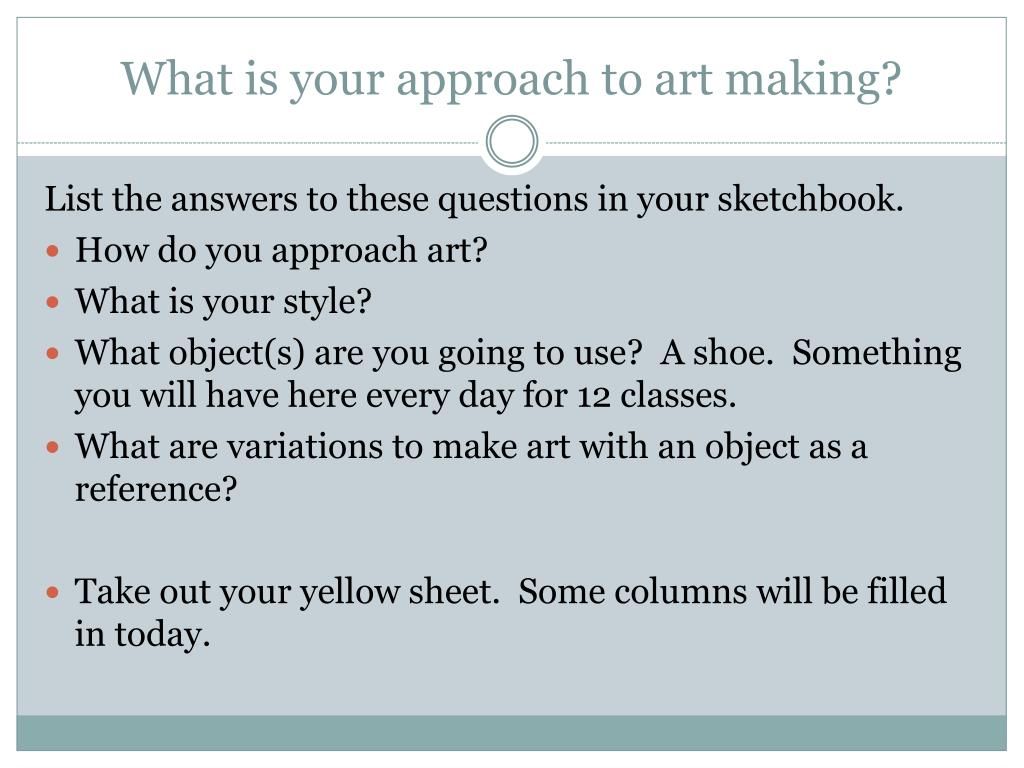Click the words 'A shoe.' in the third bullet
1024x768 pixels.
[x=716, y=353]
